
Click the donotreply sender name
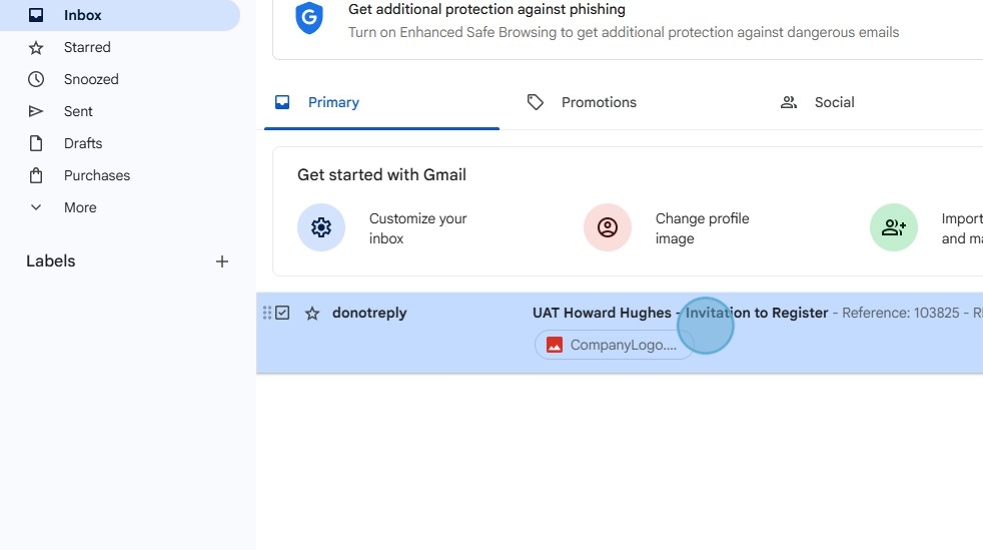pos(369,312)
